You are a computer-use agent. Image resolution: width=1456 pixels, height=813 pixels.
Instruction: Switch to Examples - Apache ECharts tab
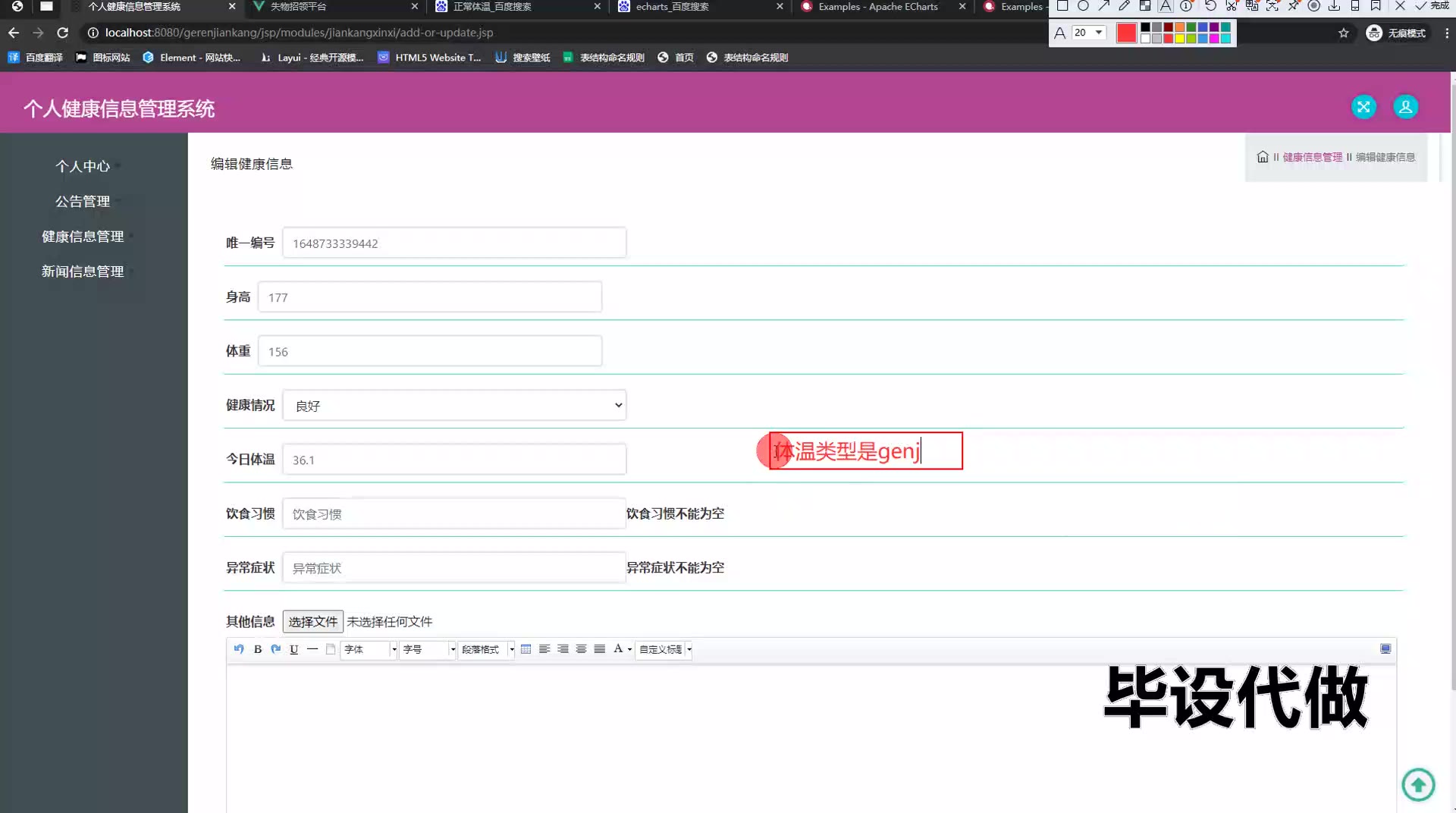(883, 7)
